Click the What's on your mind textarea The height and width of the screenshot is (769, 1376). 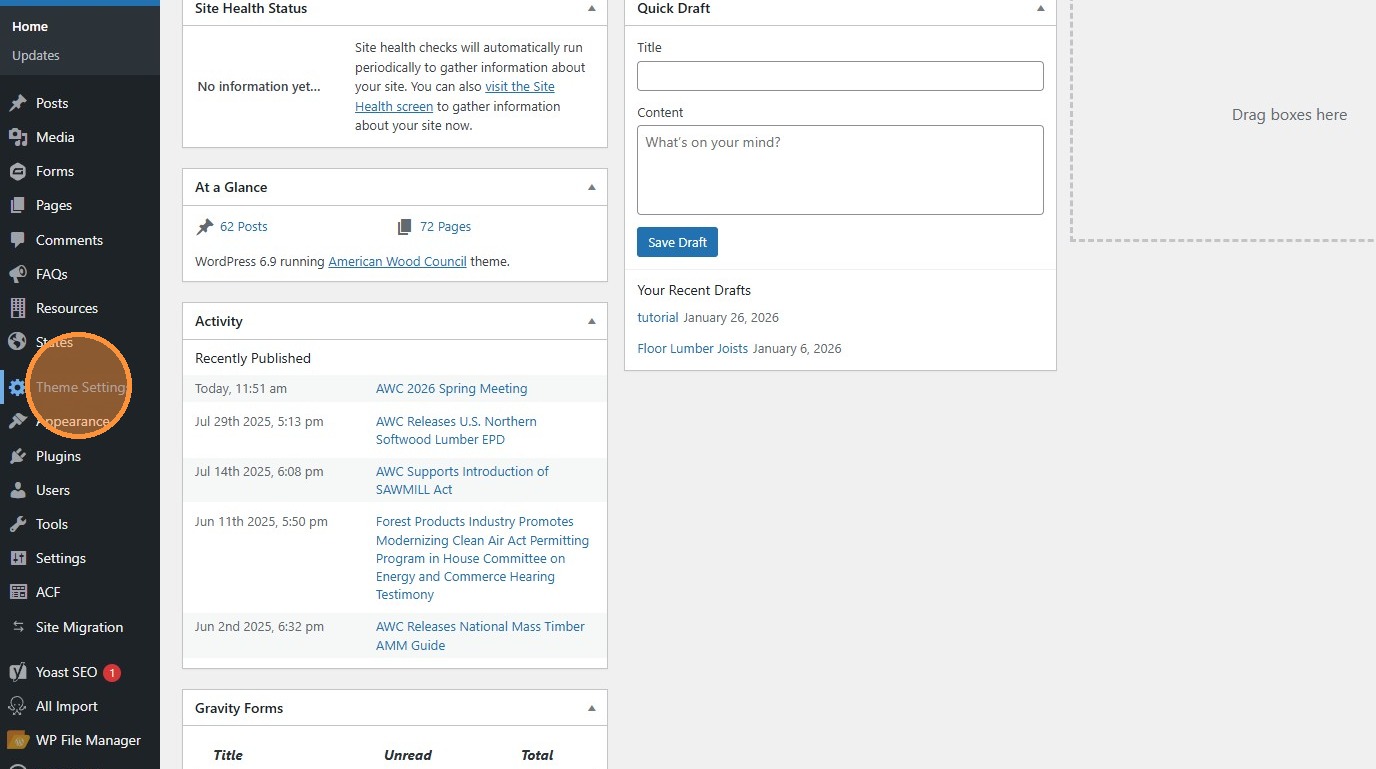tap(840, 169)
